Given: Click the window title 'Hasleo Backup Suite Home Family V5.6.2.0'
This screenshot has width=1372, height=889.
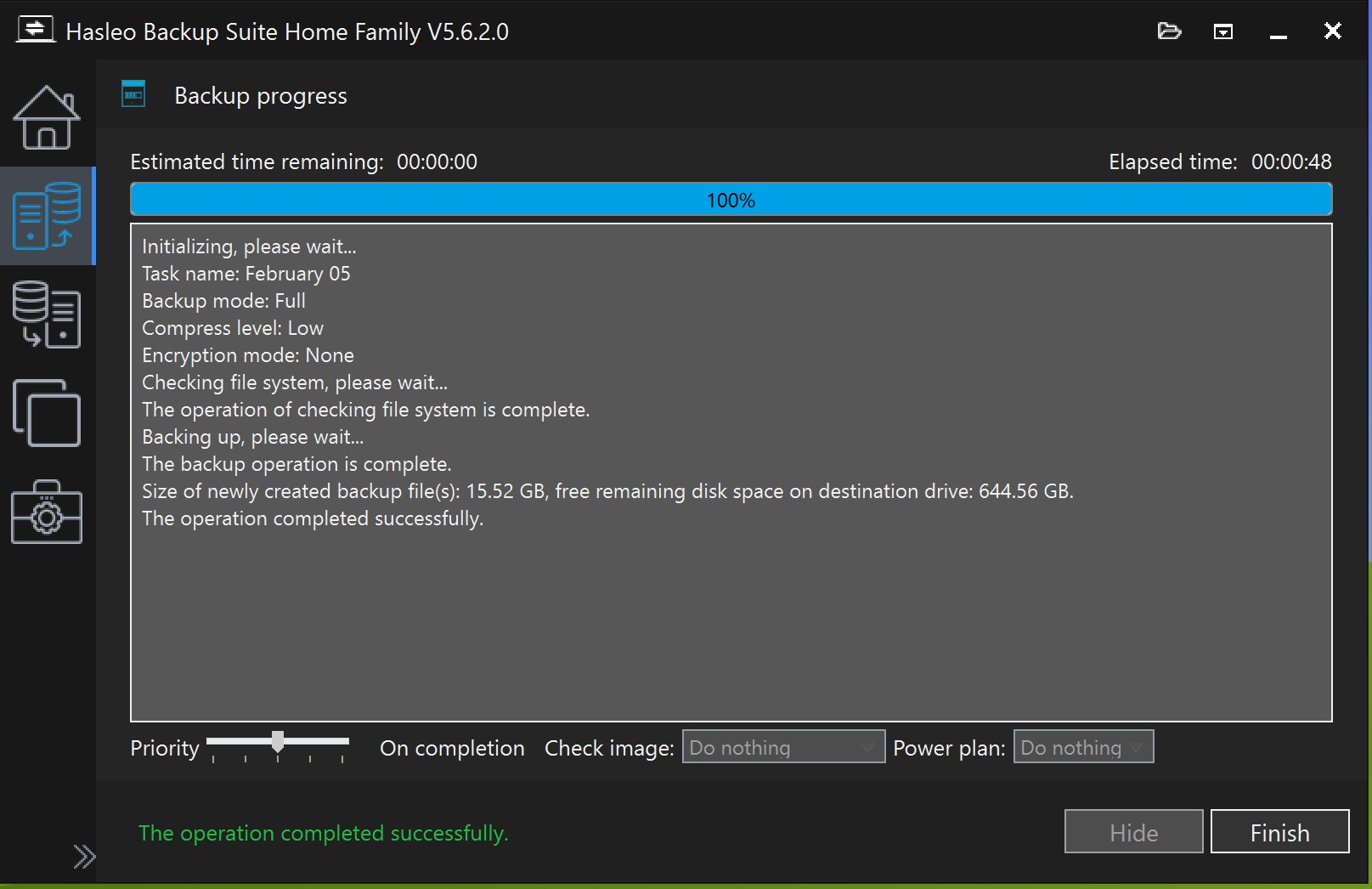Looking at the screenshot, I should point(287,31).
